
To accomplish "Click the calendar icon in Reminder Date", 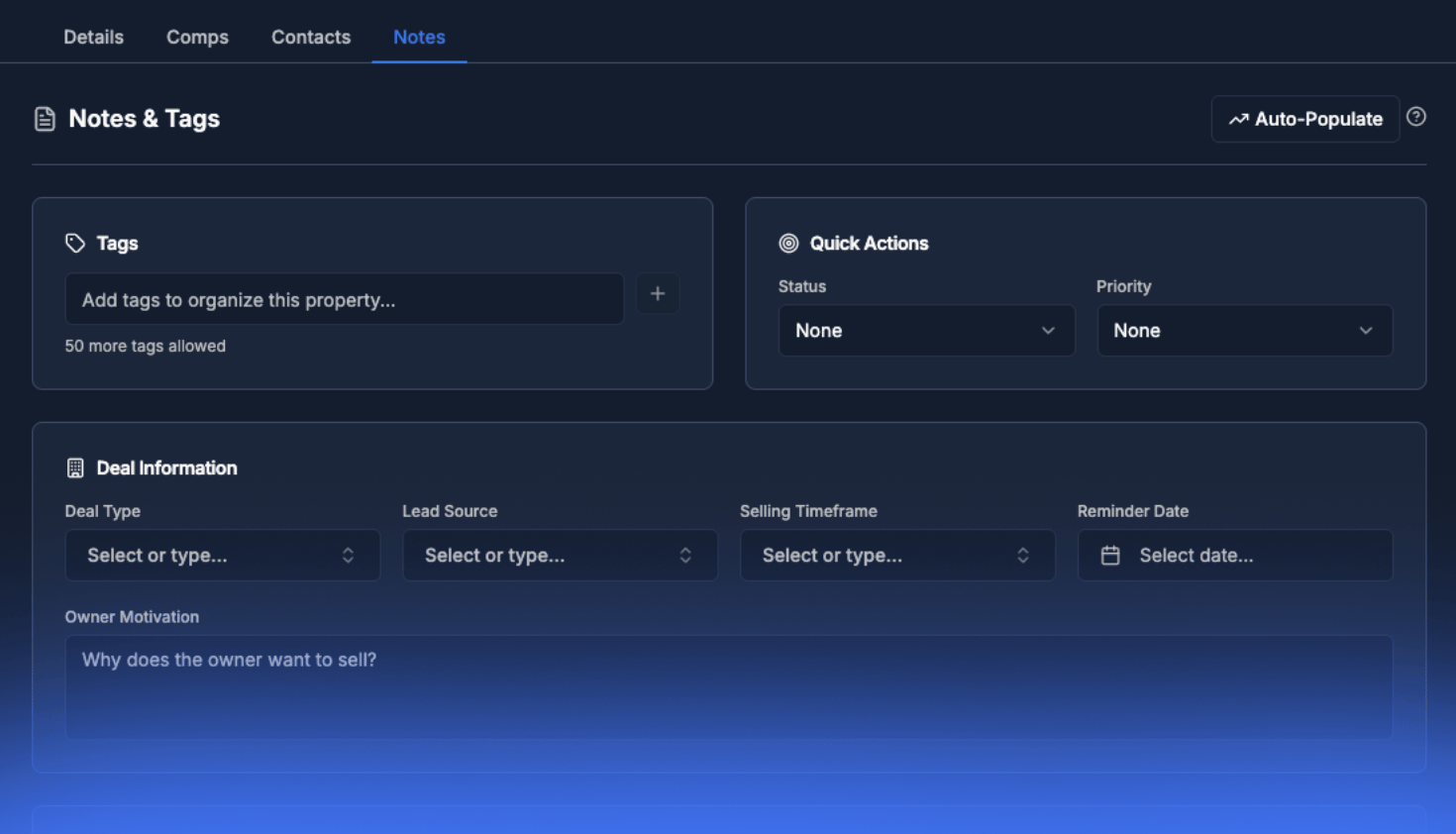I will (1110, 556).
